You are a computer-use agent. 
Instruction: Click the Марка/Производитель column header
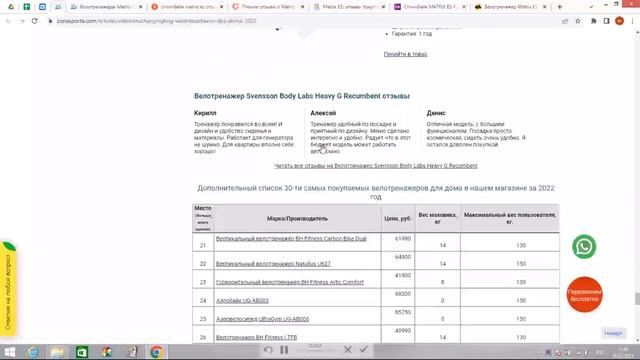[297, 218]
